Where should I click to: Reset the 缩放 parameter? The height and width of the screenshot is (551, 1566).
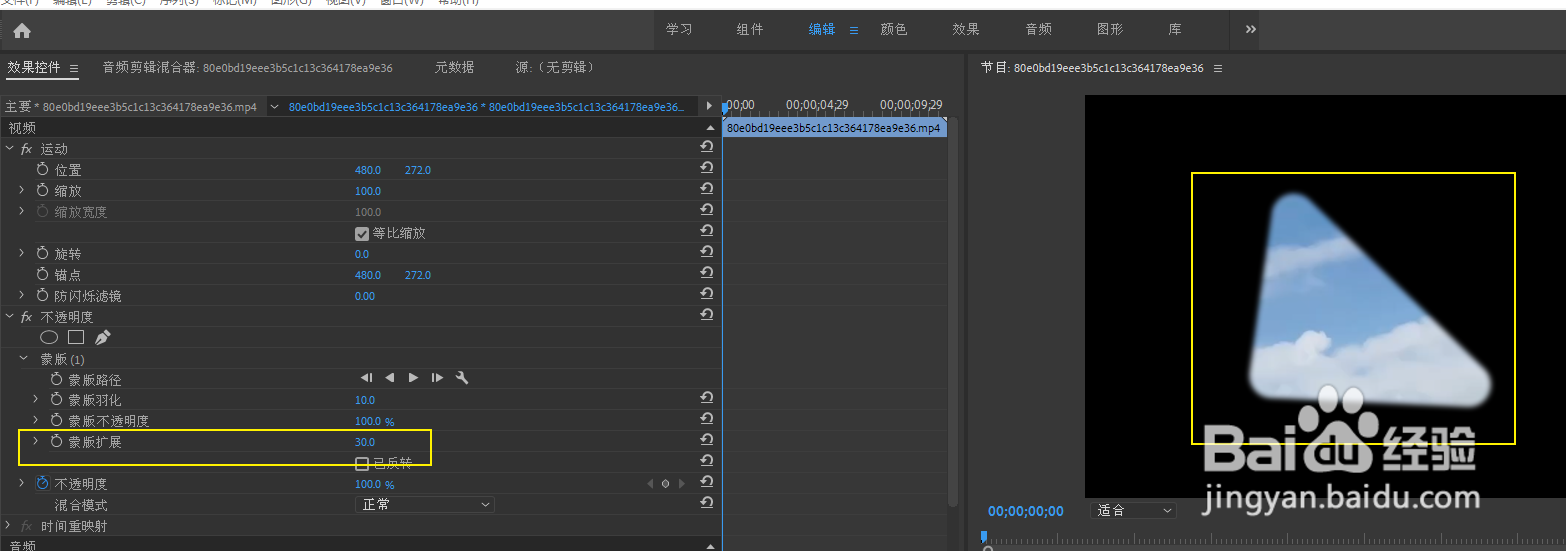(707, 189)
